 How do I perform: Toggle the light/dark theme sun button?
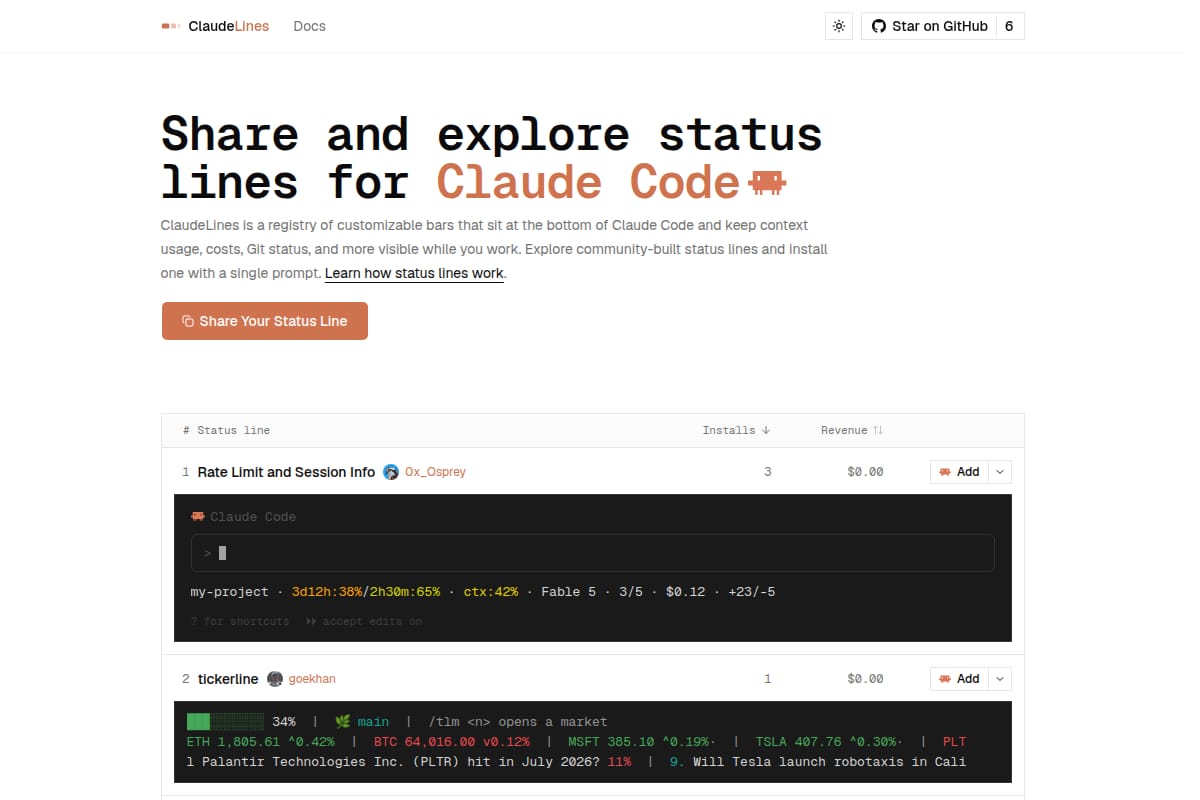(x=838, y=26)
